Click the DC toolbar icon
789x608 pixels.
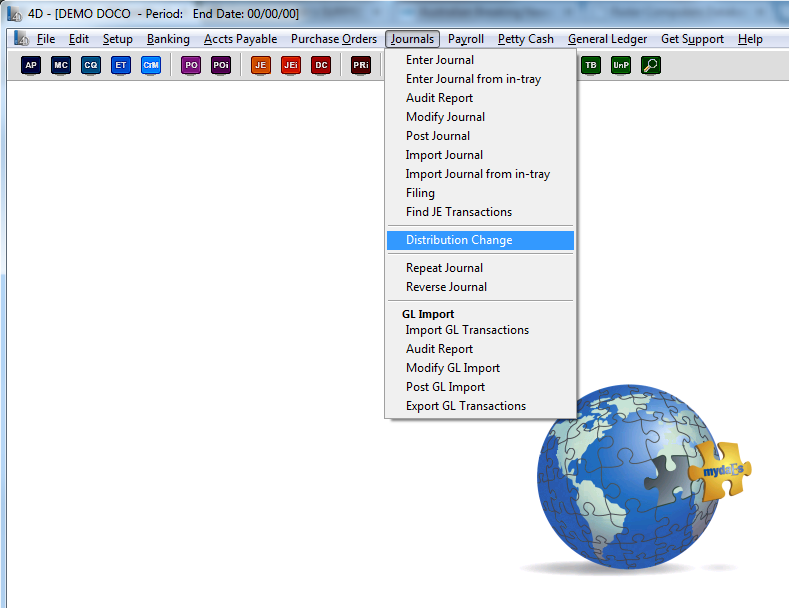point(321,65)
